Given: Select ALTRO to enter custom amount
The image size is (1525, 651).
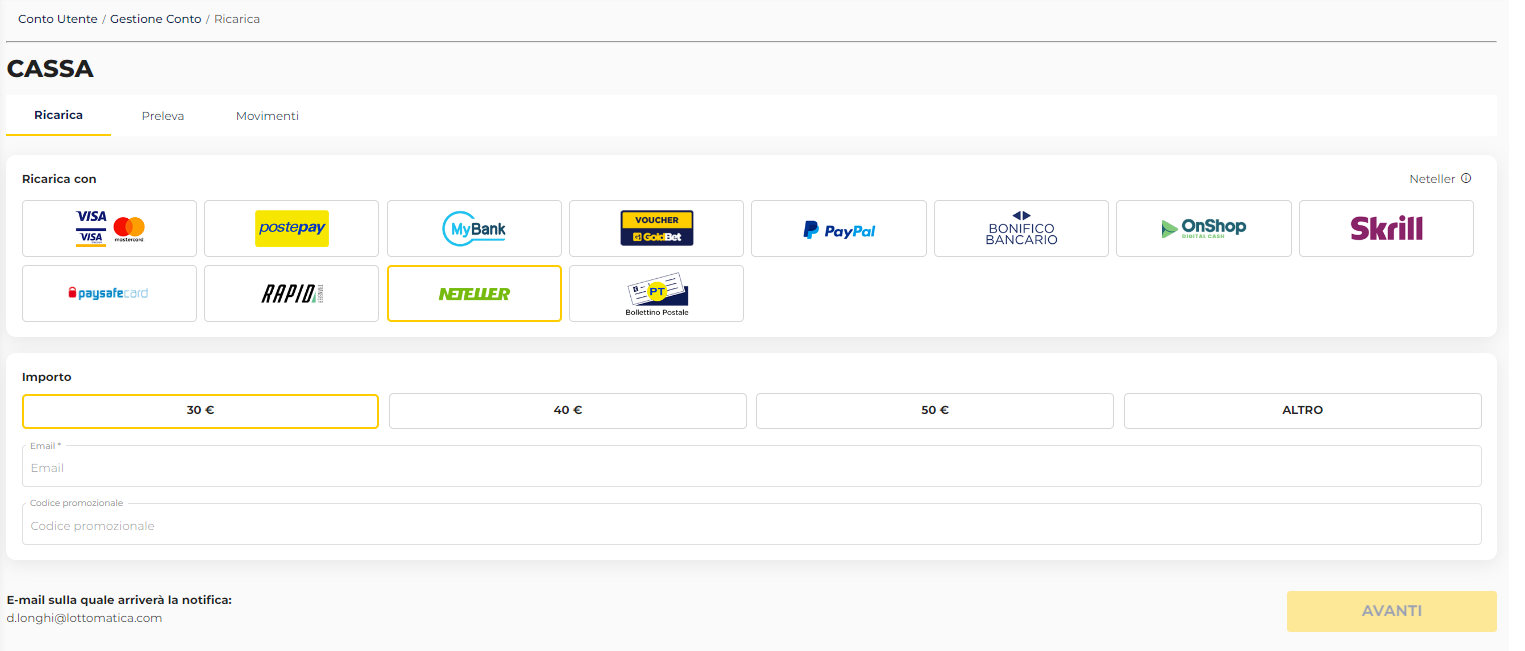Looking at the screenshot, I should point(1302,410).
